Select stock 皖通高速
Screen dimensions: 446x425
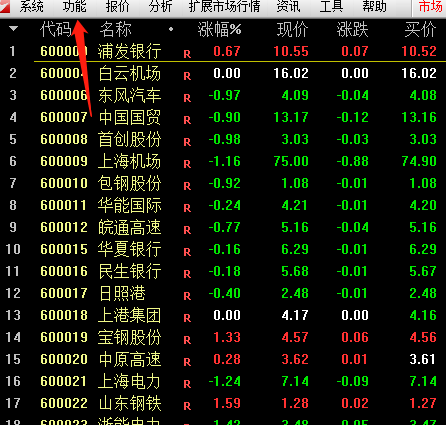click(x=130, y=227)
